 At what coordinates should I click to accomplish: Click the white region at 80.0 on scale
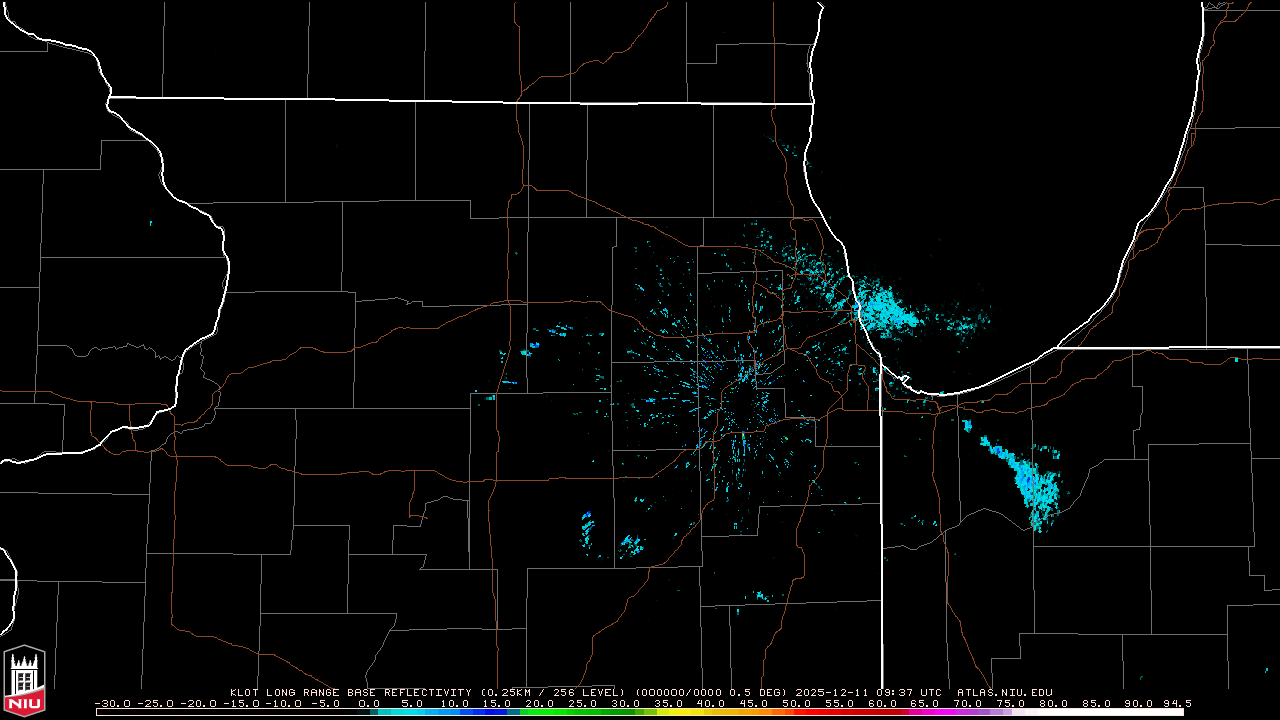coord(1055,712)
